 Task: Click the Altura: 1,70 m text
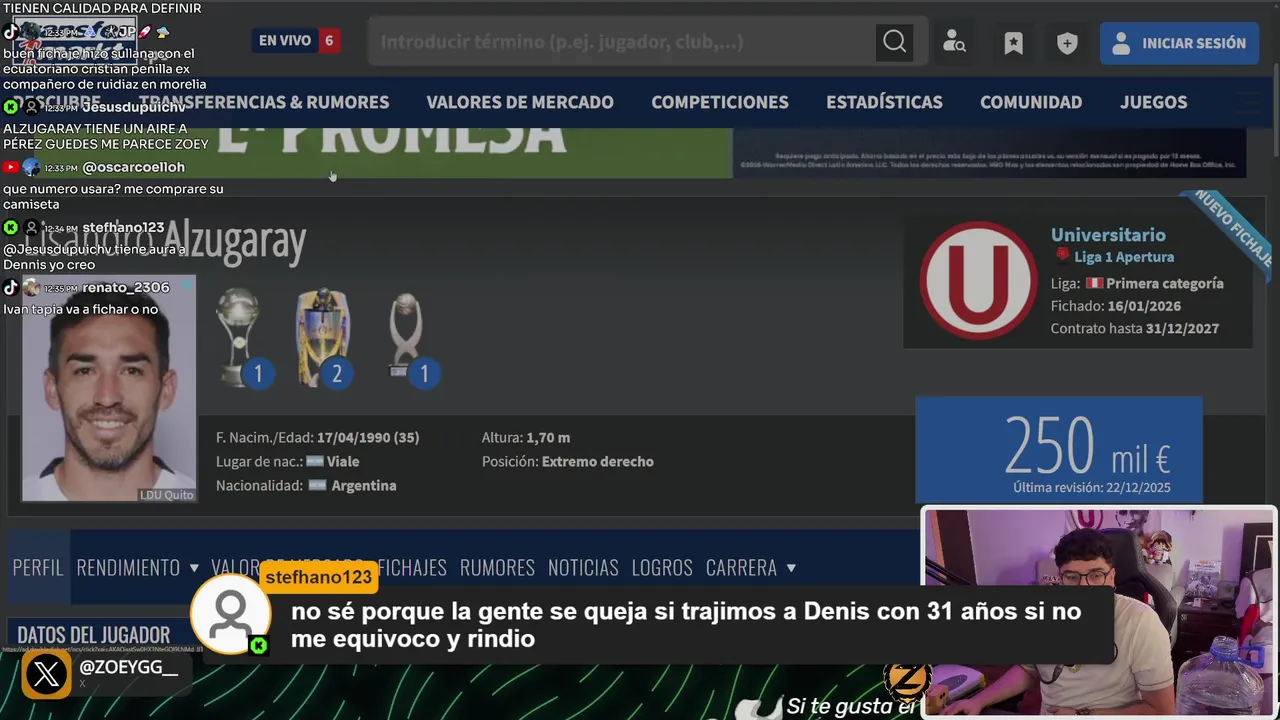pos(526,437)
